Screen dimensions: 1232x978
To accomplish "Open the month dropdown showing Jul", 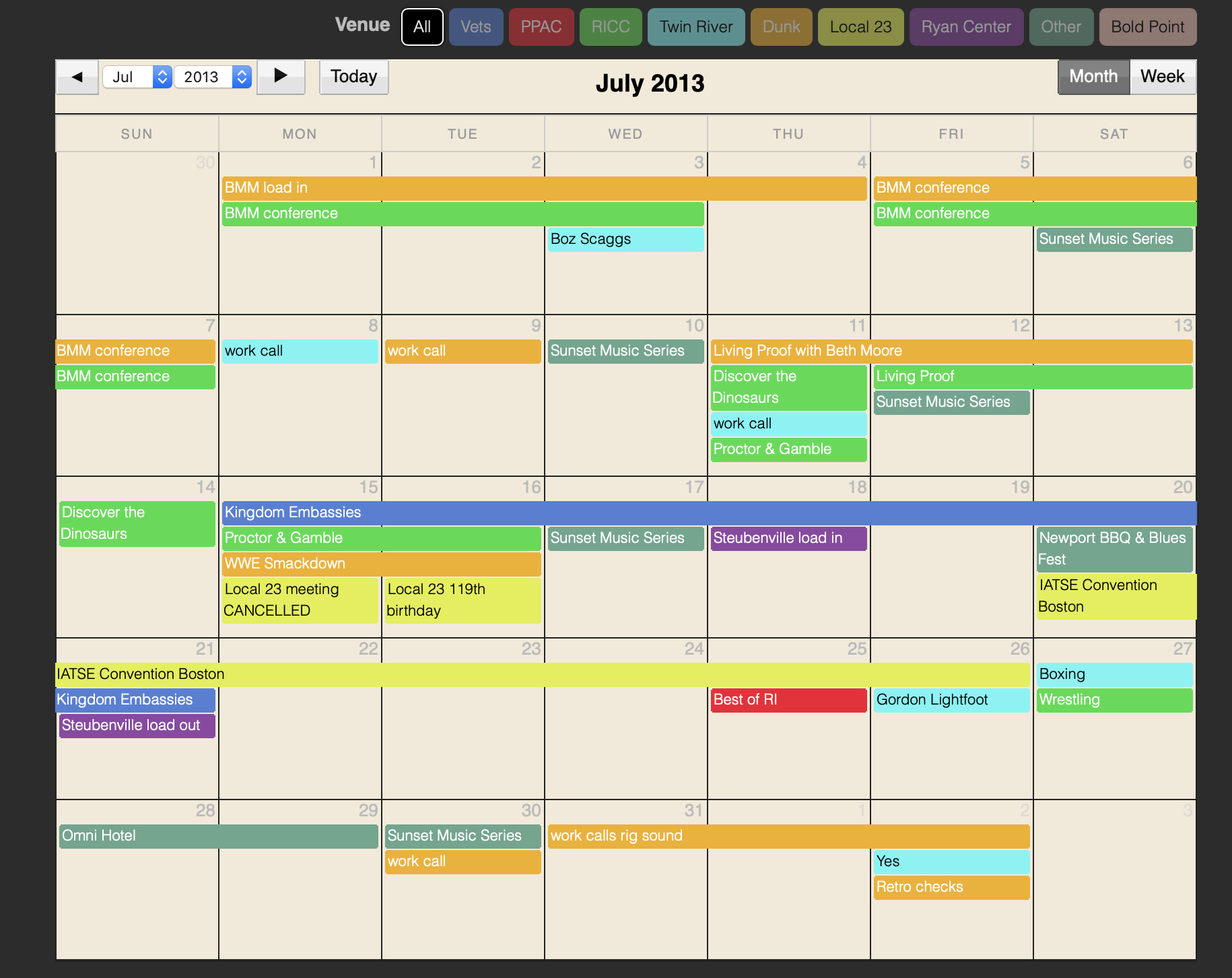I will click(137, 77).
